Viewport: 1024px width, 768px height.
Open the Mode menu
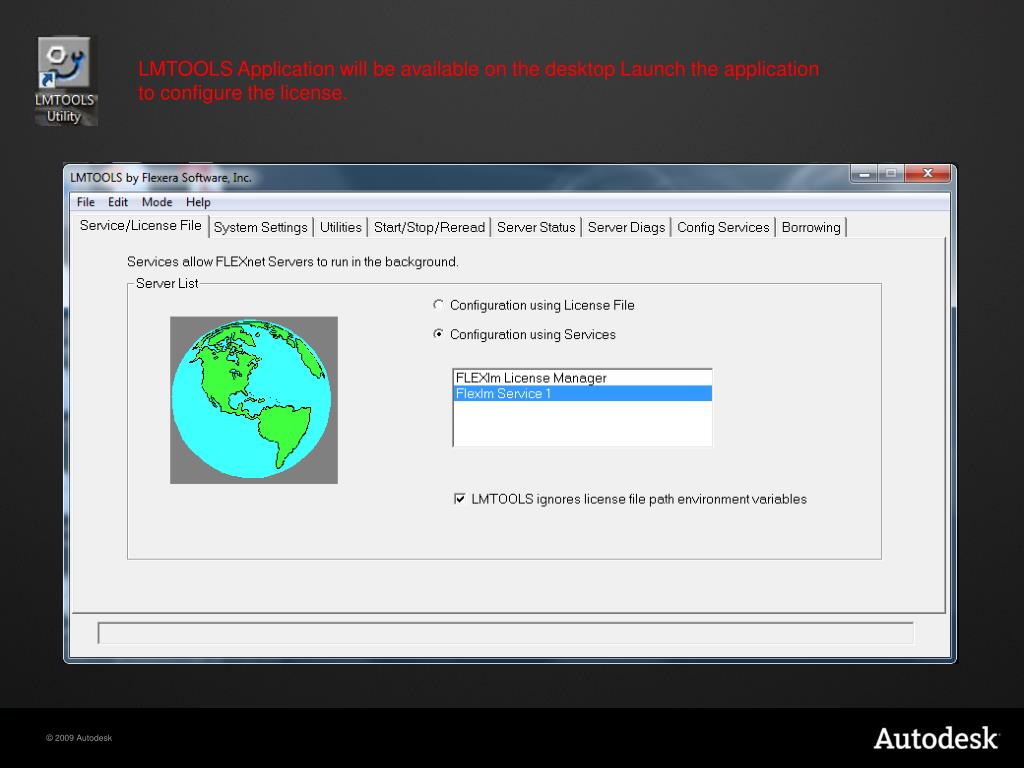pyautogui.click(x=157, y=202)
